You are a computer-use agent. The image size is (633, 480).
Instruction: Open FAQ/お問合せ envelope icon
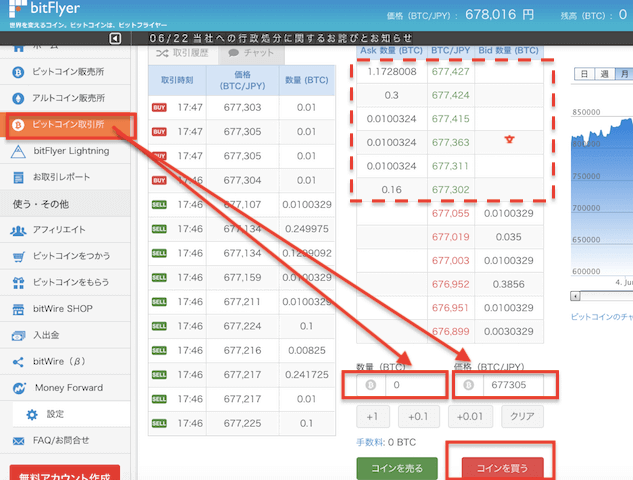click(x=18, y=441)
